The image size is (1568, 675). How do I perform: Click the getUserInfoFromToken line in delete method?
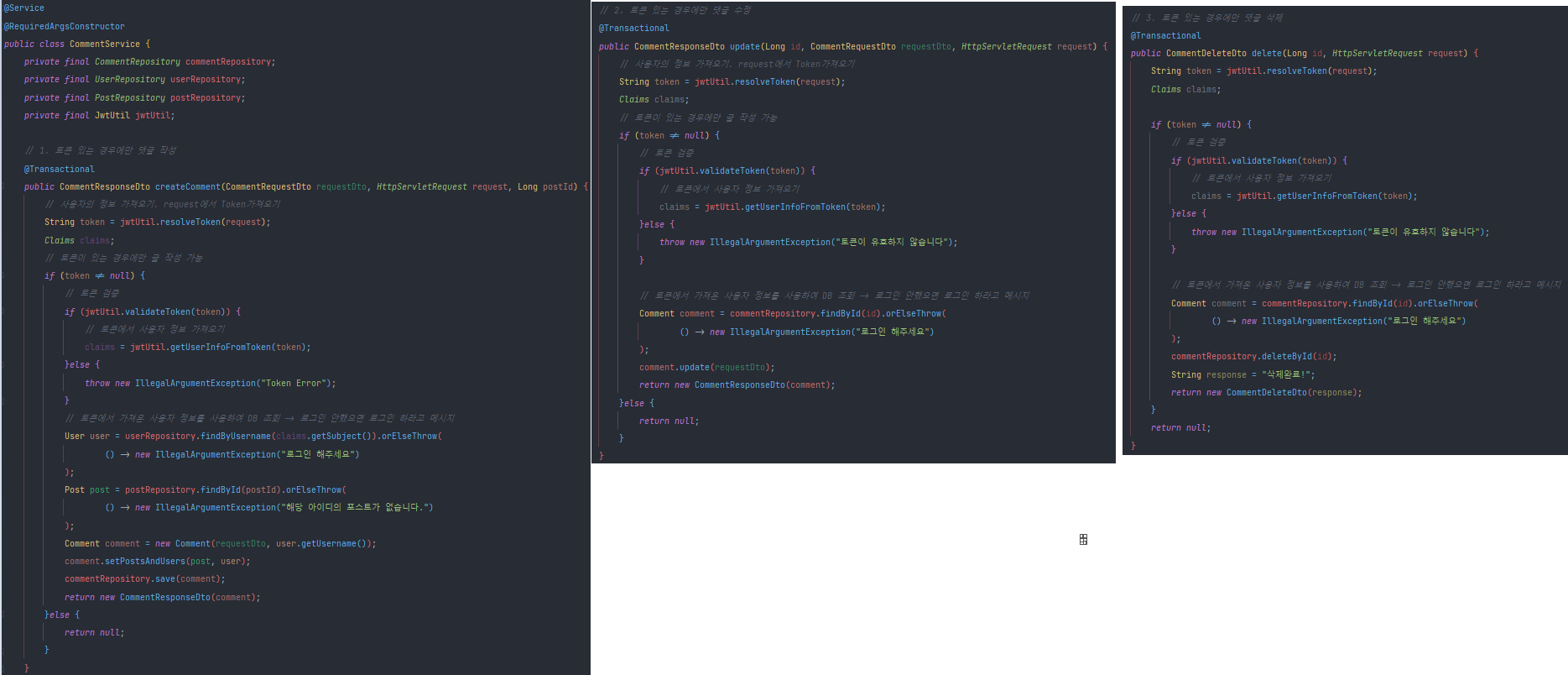coord(1305,196)
